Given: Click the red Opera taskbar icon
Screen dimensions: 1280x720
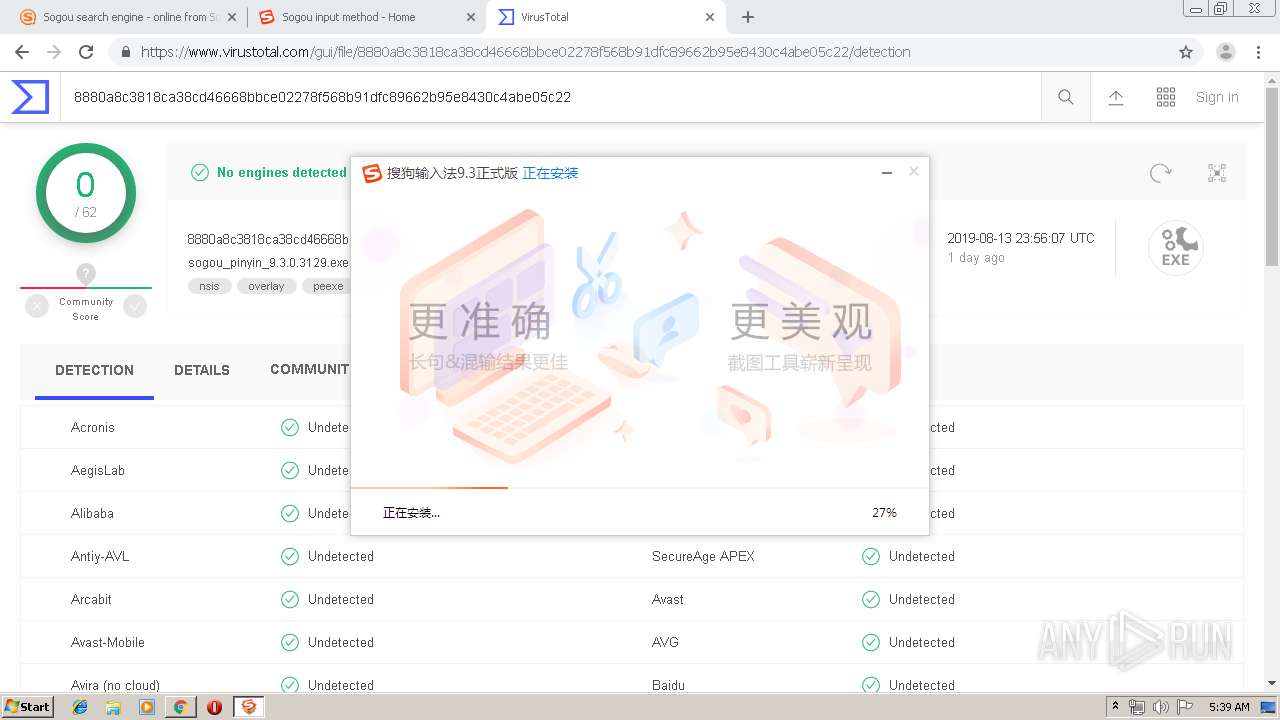Looking at the screenshot, I should tap(214, 707).
